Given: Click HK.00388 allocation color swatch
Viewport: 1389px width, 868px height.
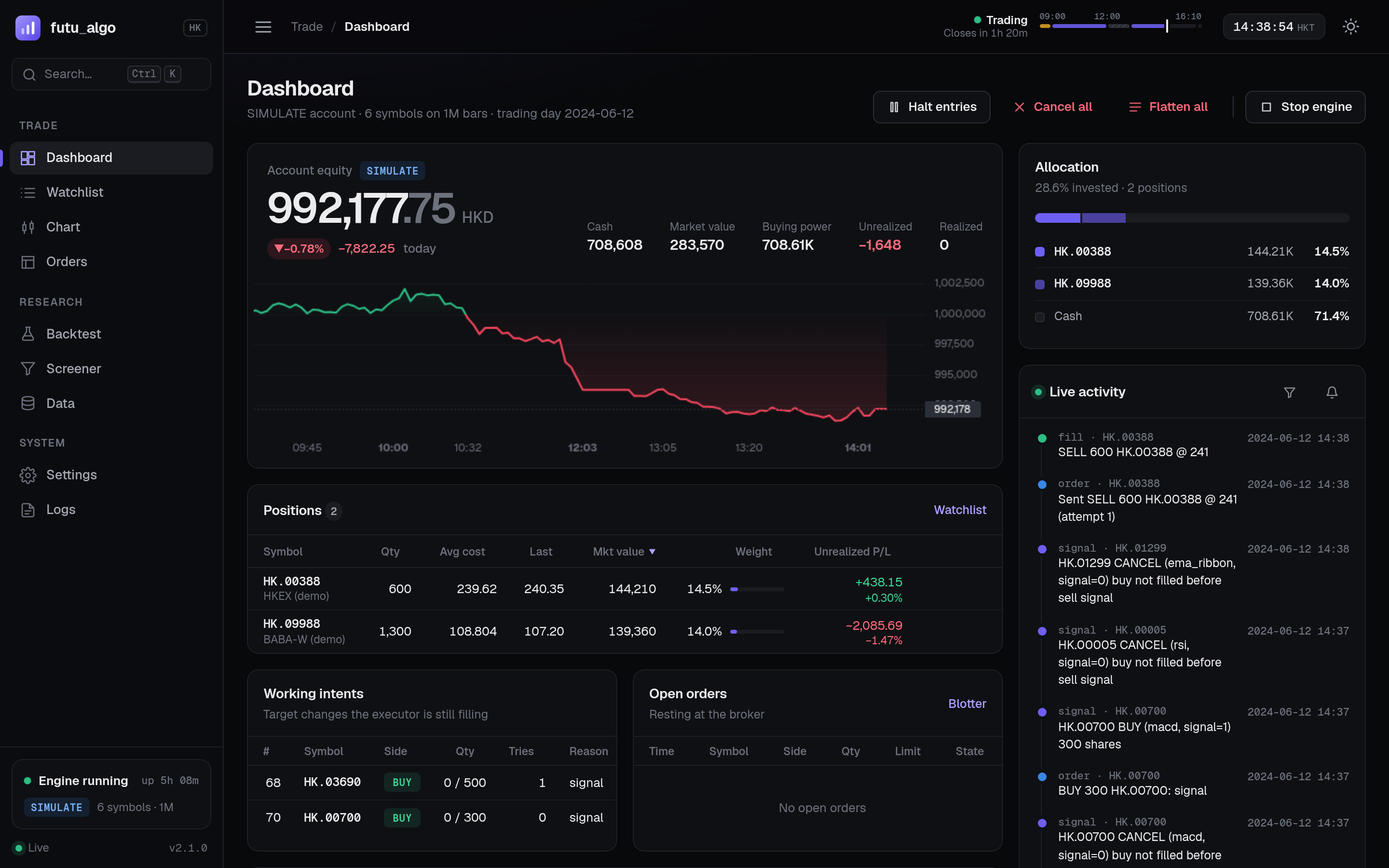Looking at the screenshot, I should point(1039,252).
